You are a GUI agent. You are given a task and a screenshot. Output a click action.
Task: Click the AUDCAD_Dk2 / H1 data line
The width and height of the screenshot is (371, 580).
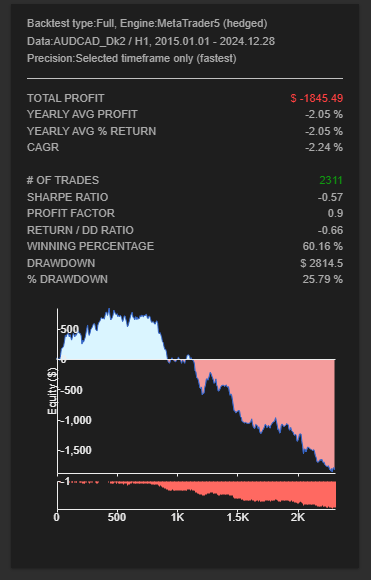151,41
